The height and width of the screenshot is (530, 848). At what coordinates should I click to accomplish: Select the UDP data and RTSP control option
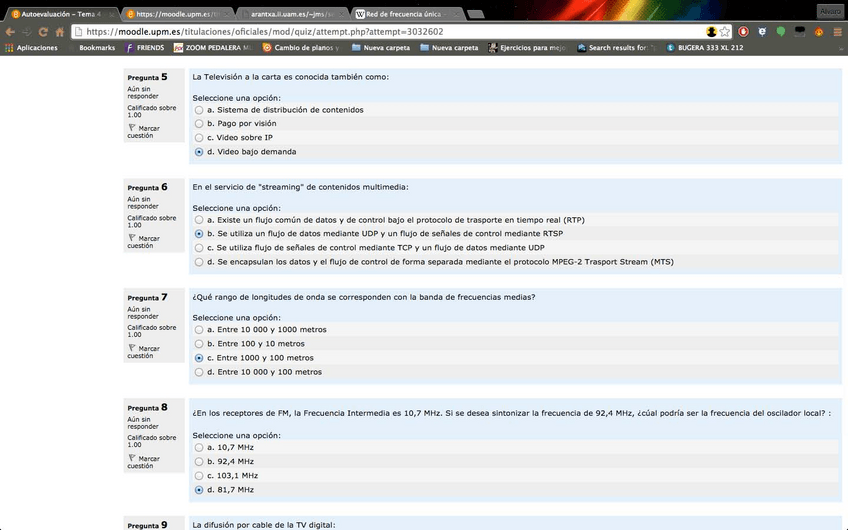(x=199, y=234)
